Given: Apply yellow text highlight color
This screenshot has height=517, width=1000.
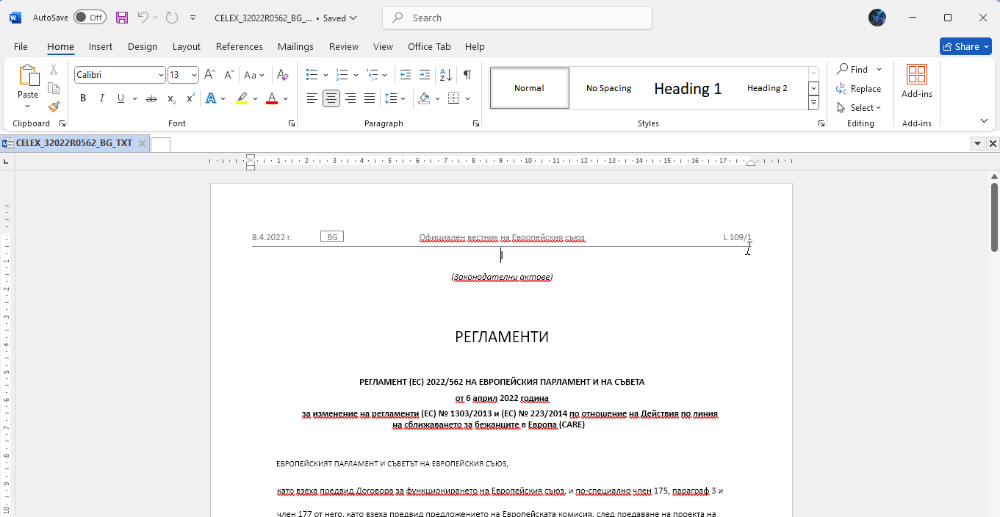Looking at the screenshot, I should [x=242, y=99].
